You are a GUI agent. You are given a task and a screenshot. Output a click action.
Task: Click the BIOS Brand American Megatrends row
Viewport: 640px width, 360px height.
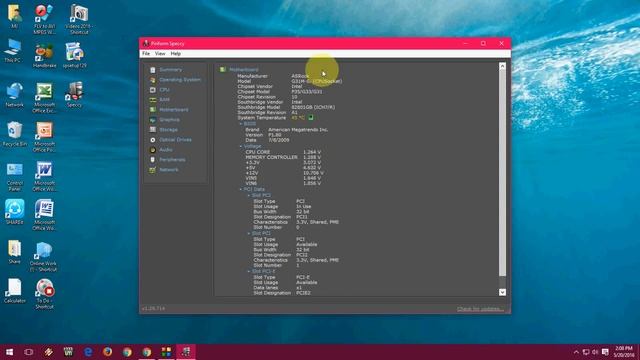(x=287, y=130)
